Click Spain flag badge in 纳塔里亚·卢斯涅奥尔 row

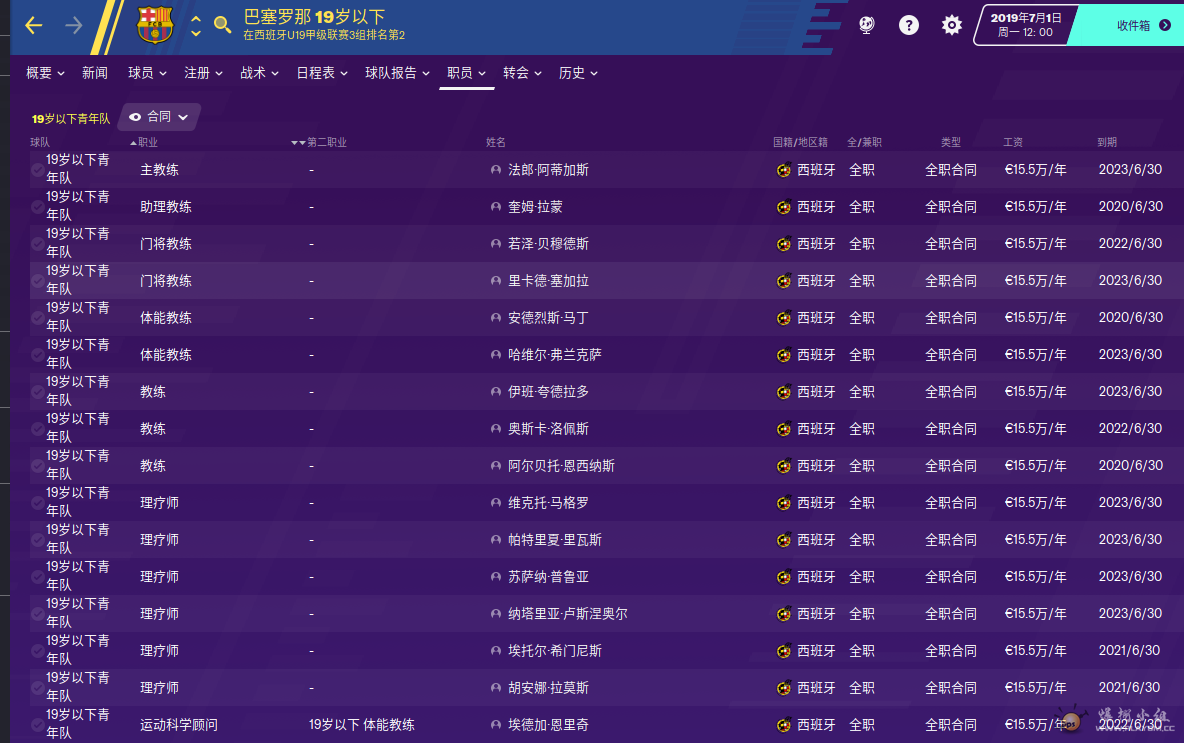784,614
